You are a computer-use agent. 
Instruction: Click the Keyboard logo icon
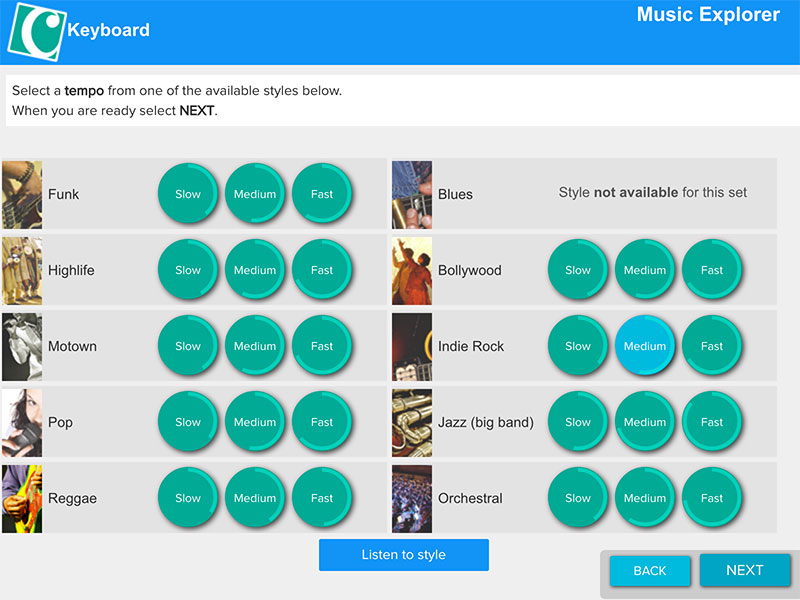(37, 31)
